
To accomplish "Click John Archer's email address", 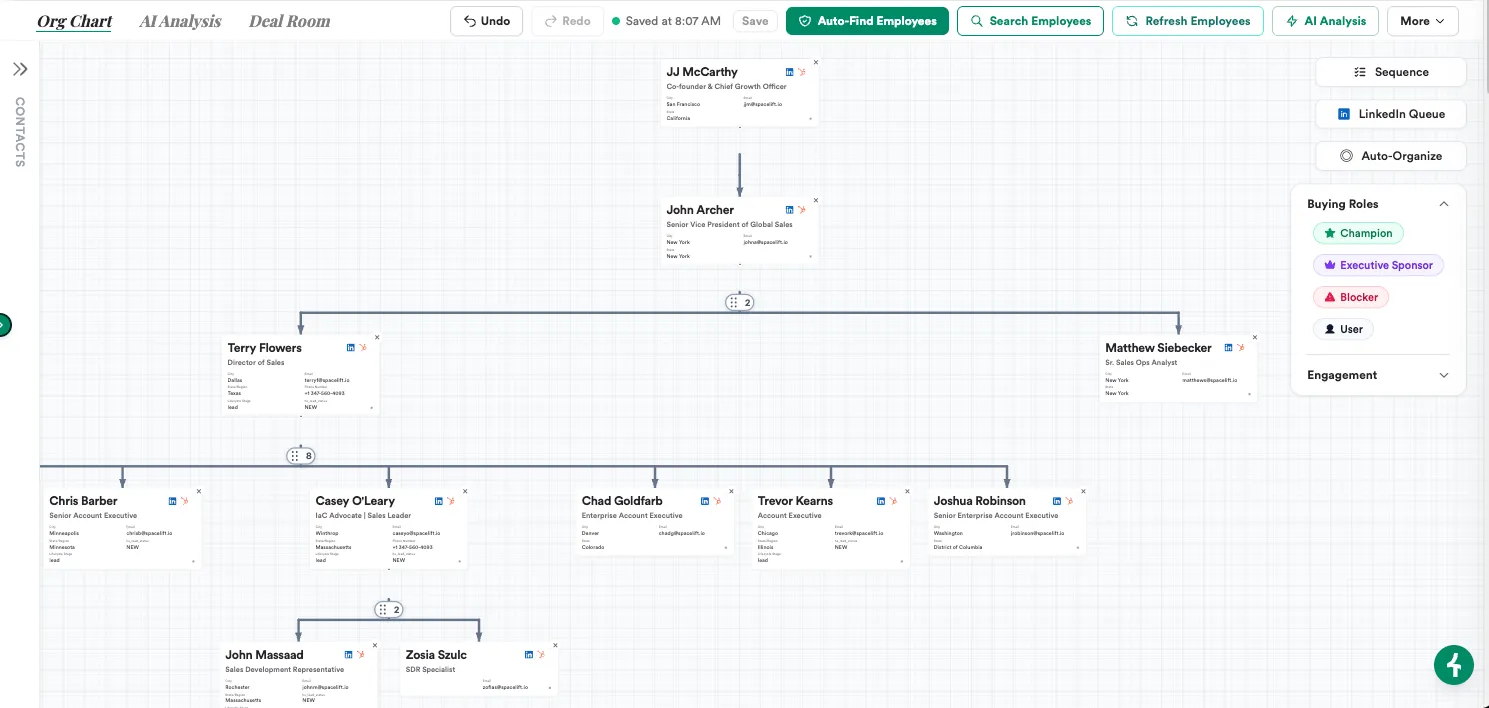I will (765, 242).
